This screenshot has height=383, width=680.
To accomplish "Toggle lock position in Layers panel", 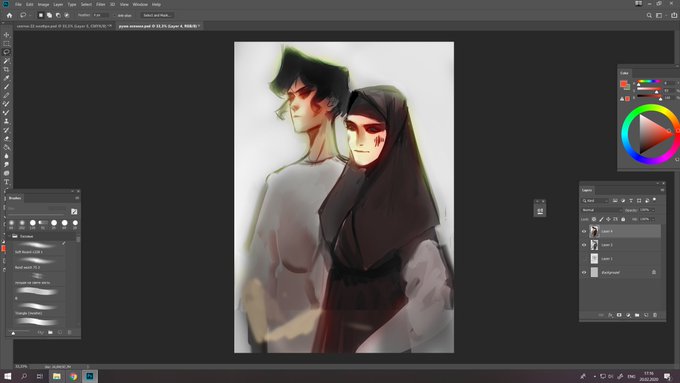I will click(x=608, y=219).
